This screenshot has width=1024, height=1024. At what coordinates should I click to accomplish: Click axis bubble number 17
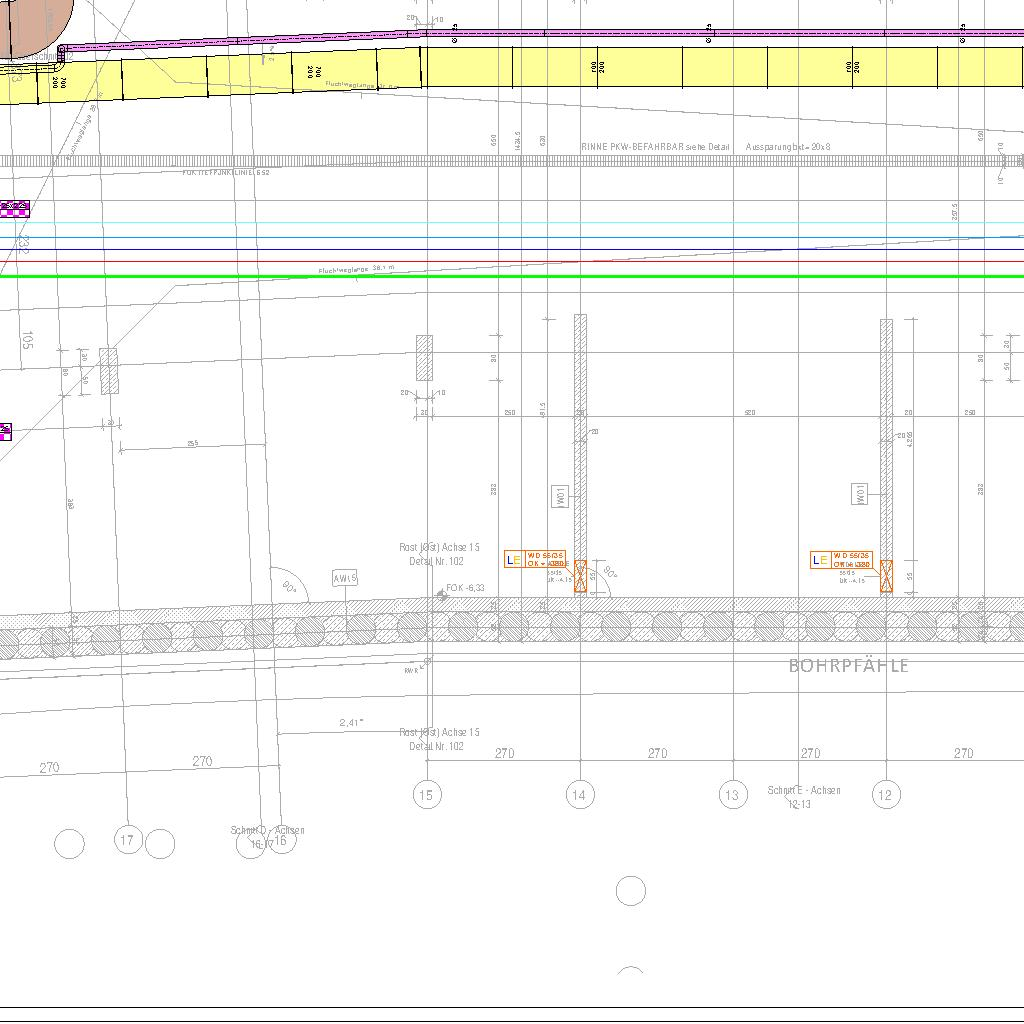pyautogui.click(x=127, y=839)
